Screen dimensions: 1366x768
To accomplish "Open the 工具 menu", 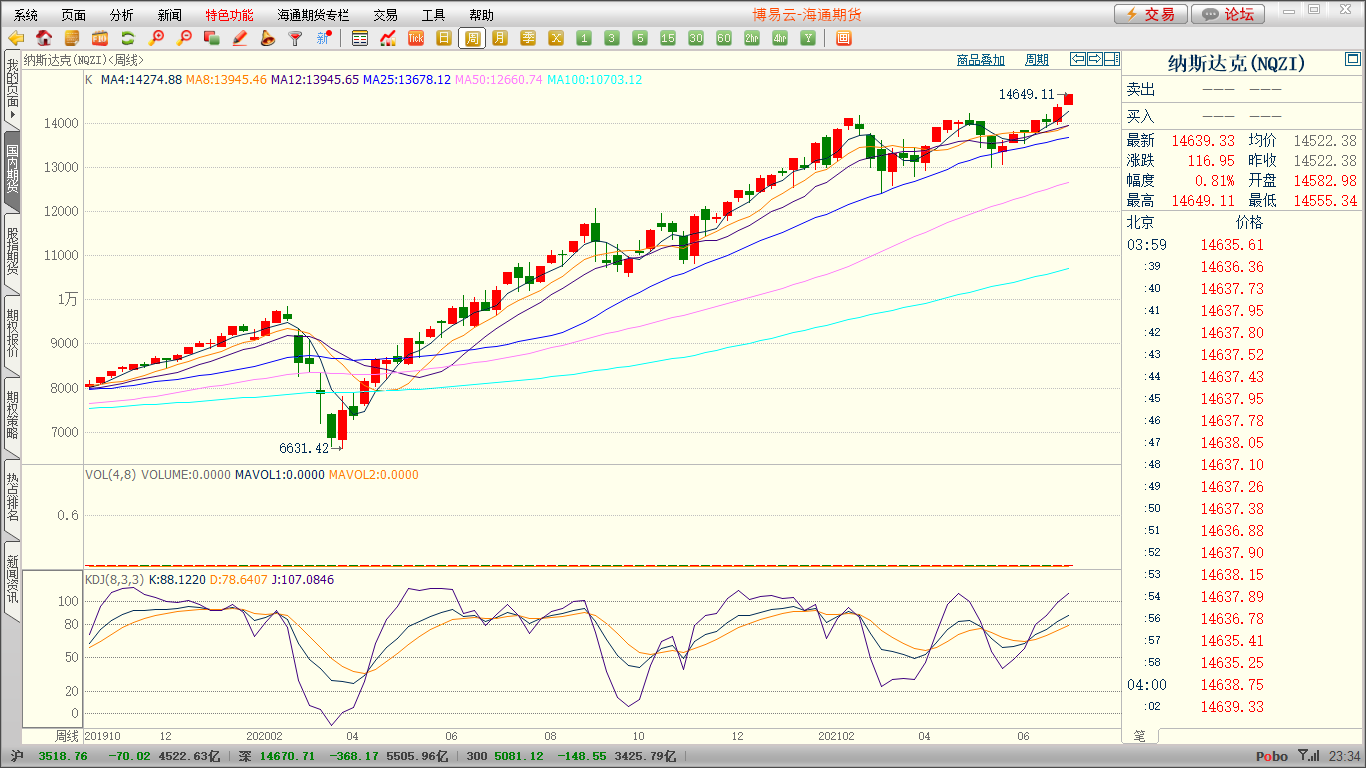I will coord(433,15).
